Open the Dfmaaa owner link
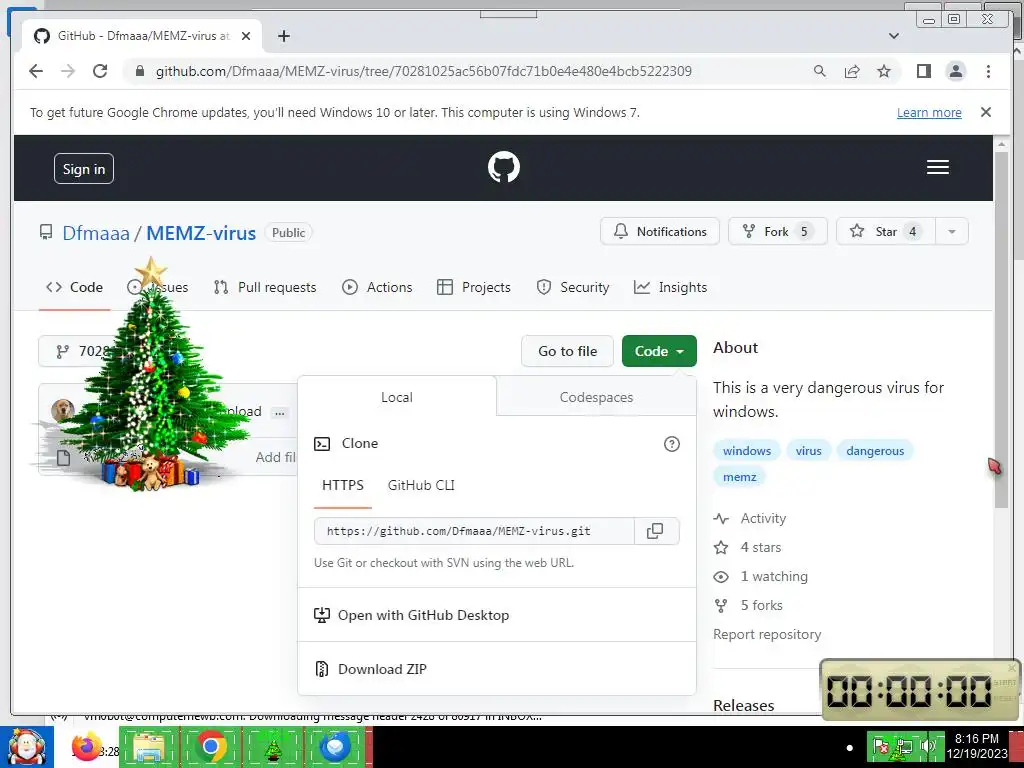The width and height of the screenshot is (1024, 768). [96, 233]
